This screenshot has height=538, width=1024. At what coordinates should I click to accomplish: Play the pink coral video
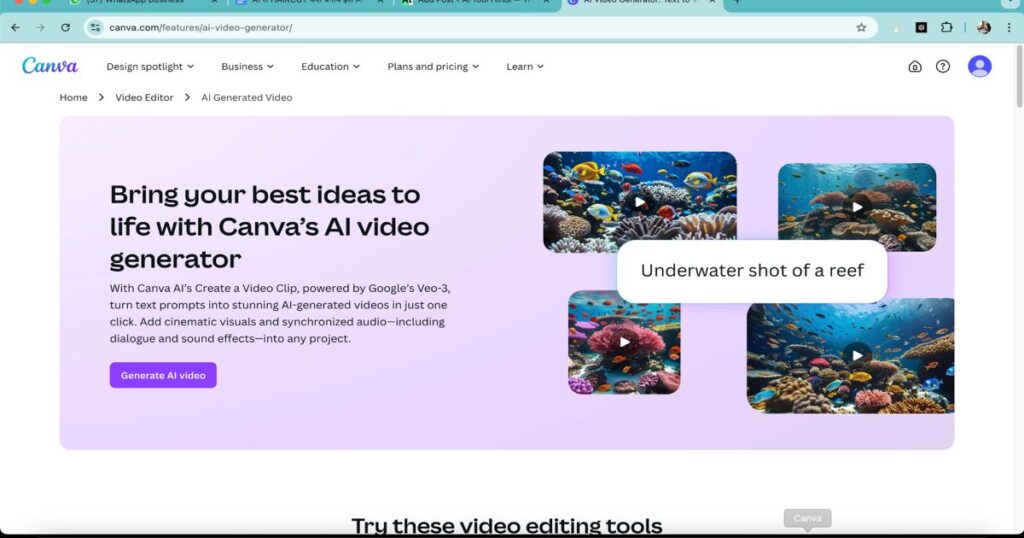[624, 342]
